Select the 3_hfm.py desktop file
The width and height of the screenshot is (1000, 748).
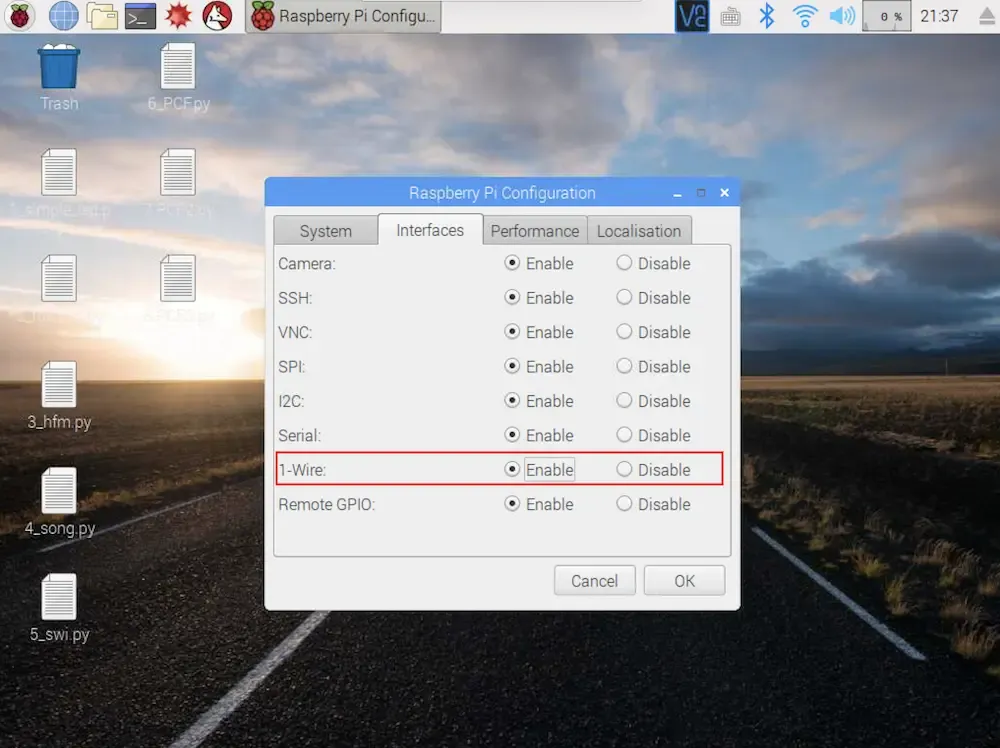coord(59,396)
